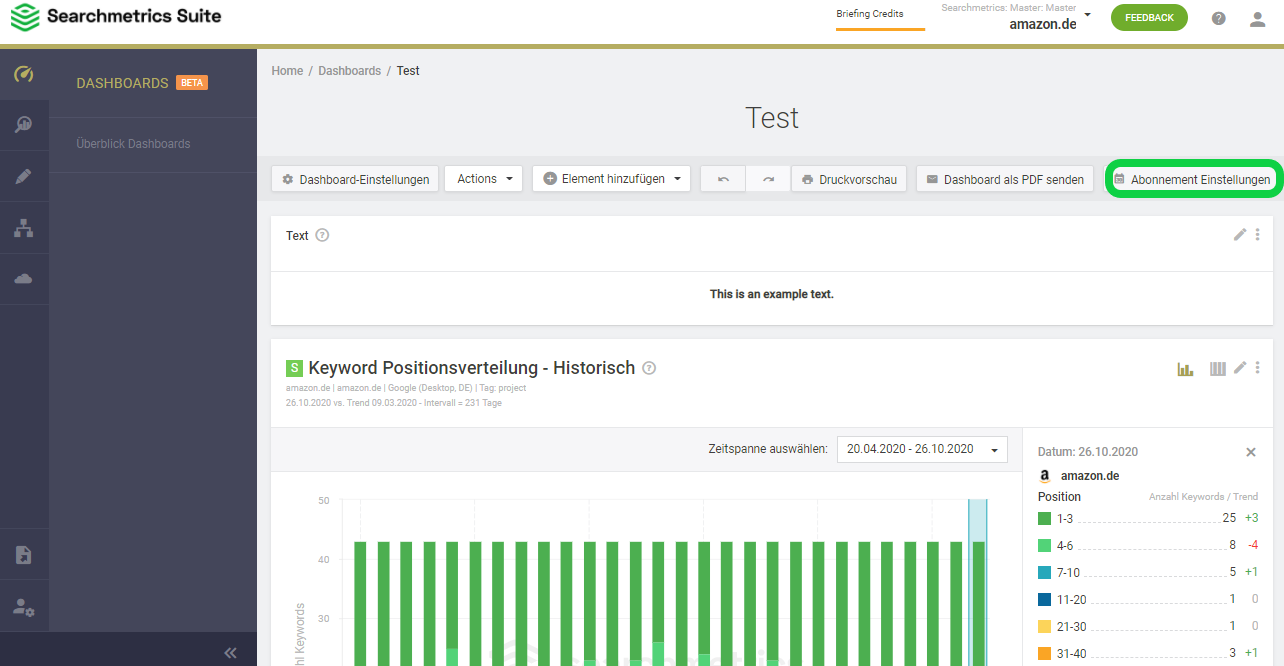Show help for the Text widget
This screenshot has width=1284, height=666.
coord(322,235)
